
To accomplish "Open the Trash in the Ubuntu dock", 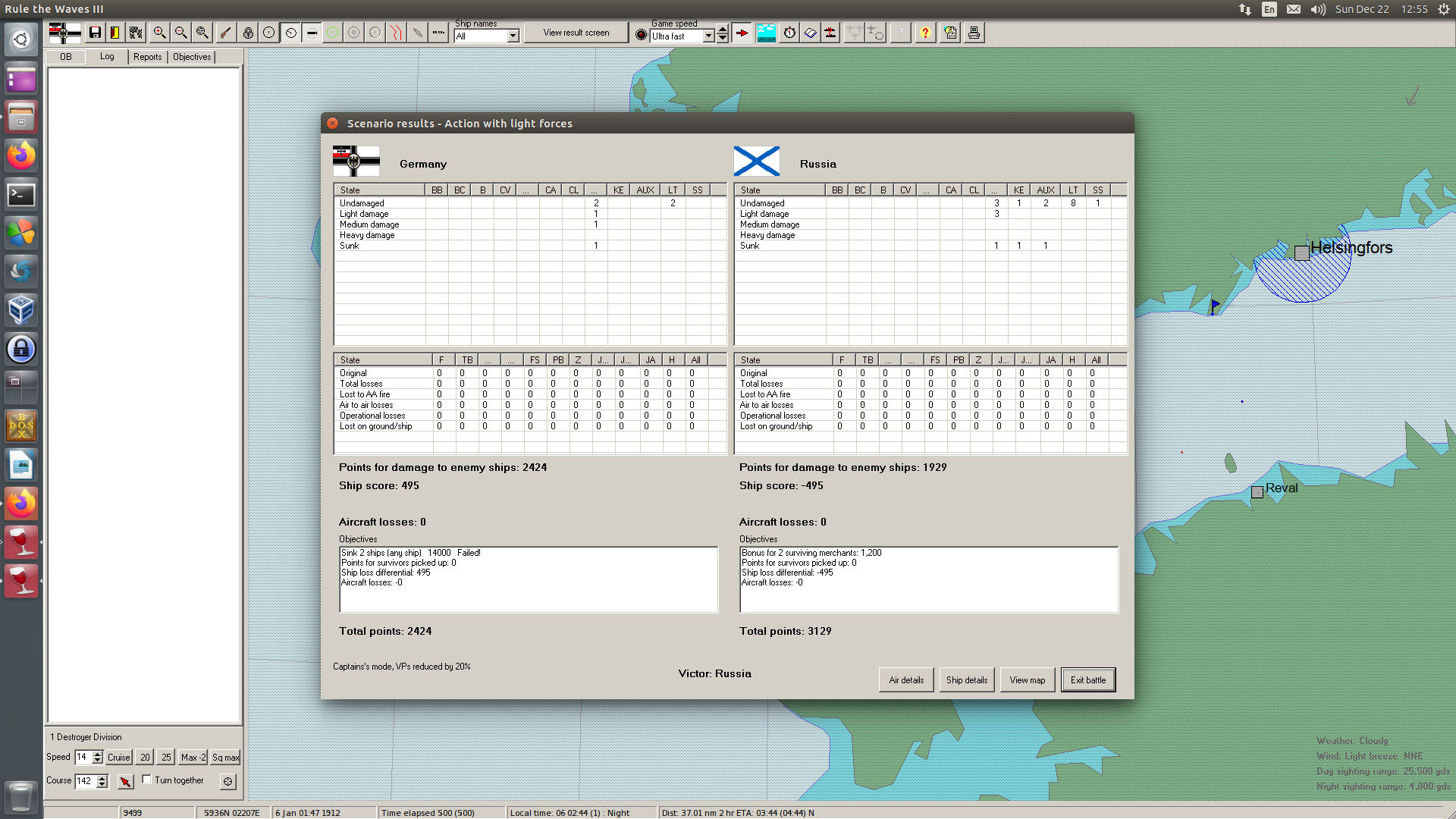I will 21,797.
